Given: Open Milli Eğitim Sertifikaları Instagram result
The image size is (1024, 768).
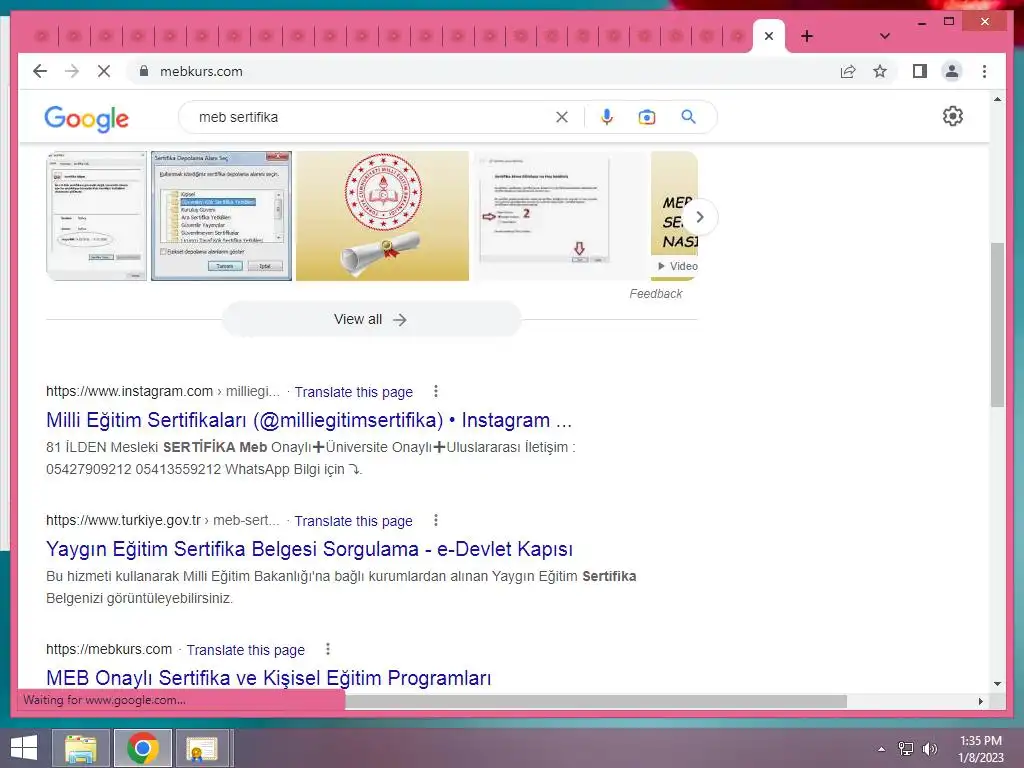Looking at the screenshot, I should 309,420.
